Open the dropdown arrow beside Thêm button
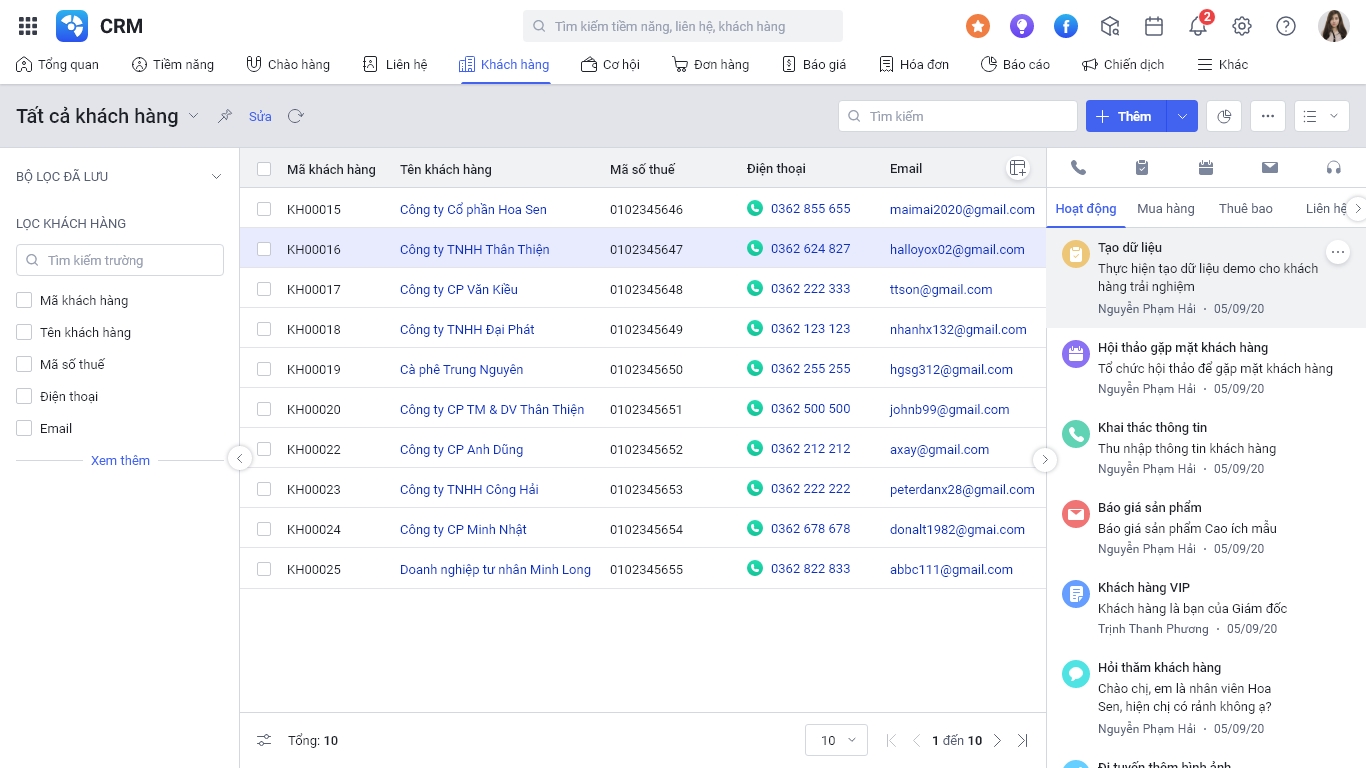 pos(1182,116)
